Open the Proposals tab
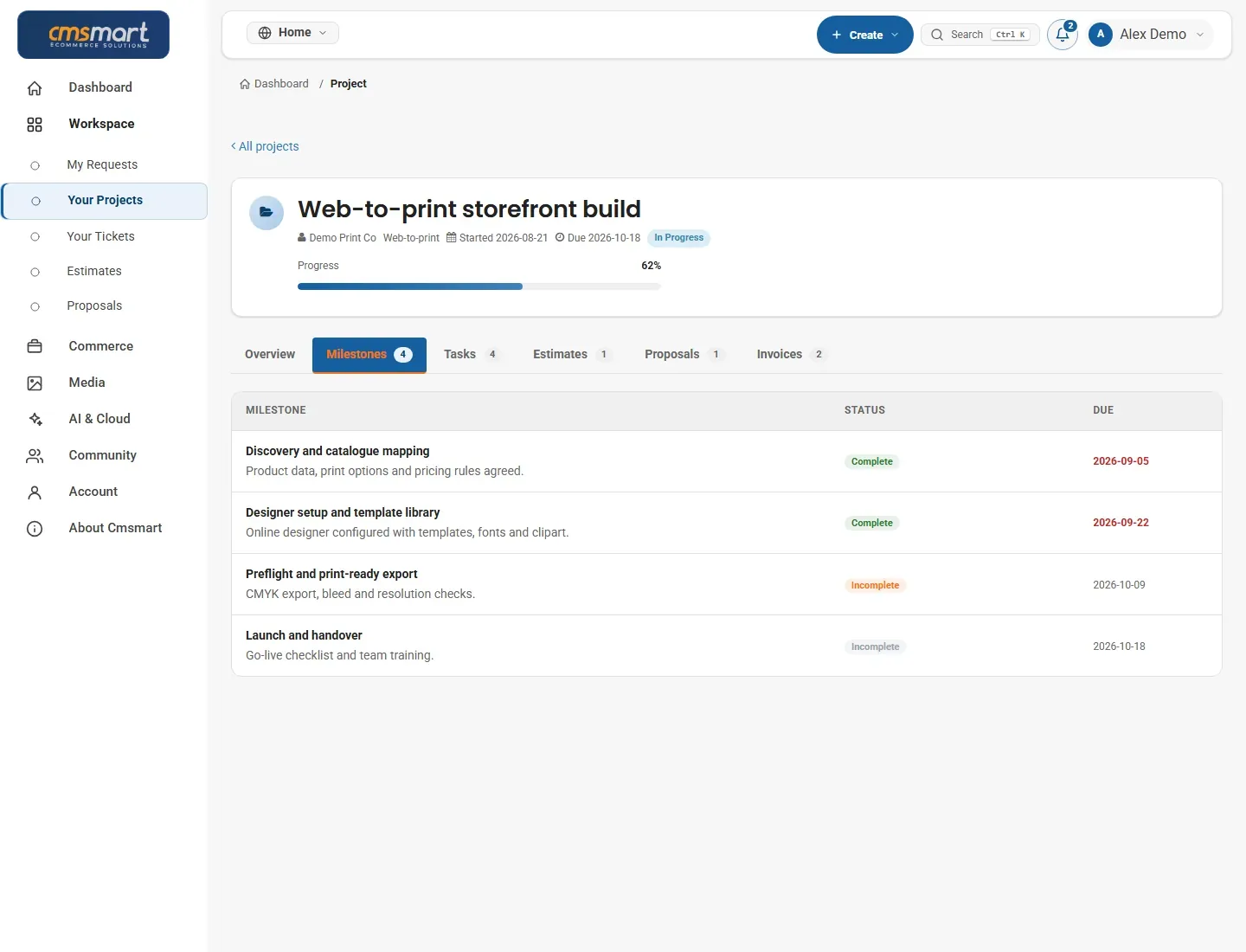 coord(684,354)
